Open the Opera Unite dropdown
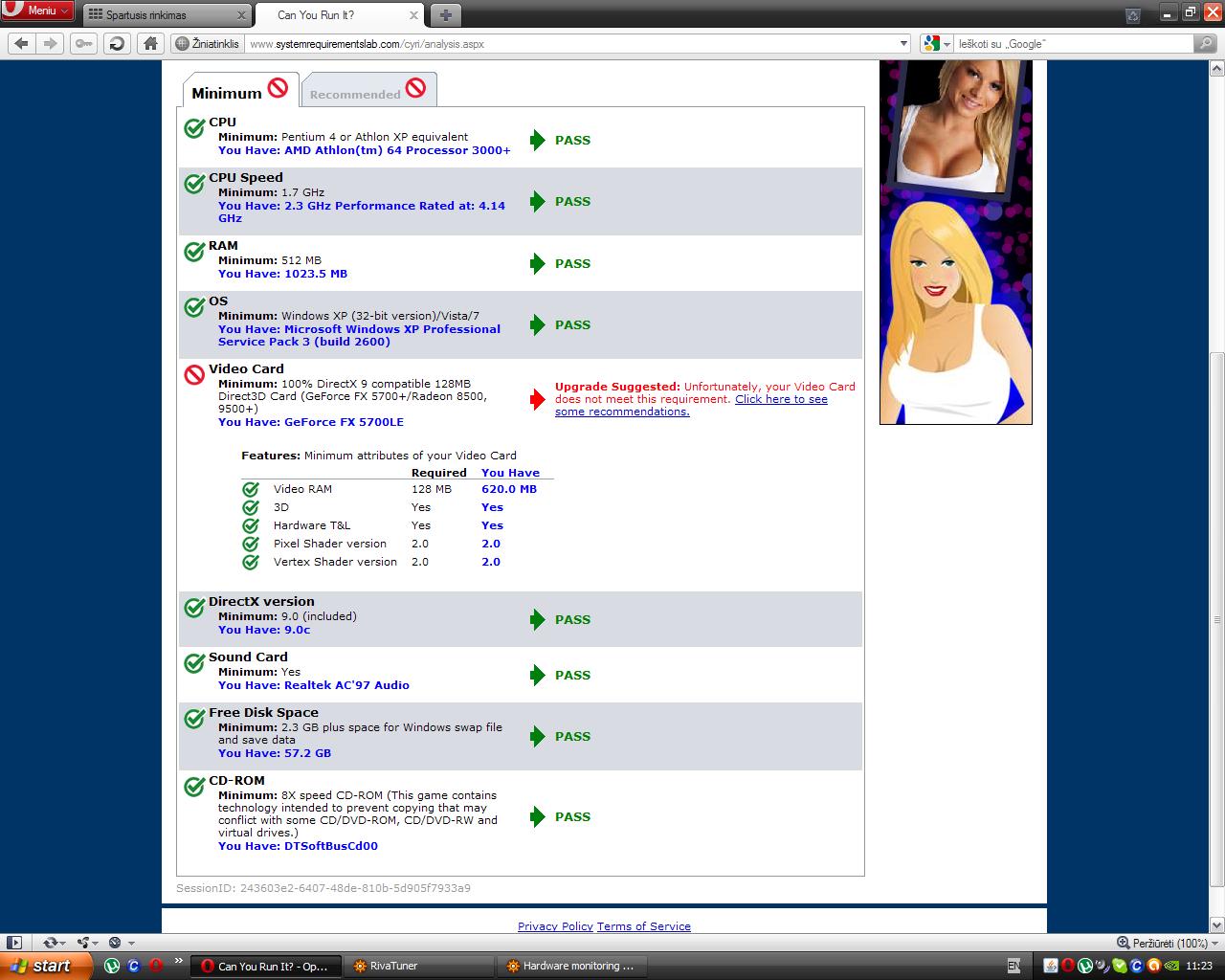Viewport: 1225px width, 980px height. pyautogui.click(x=88, y=943)
